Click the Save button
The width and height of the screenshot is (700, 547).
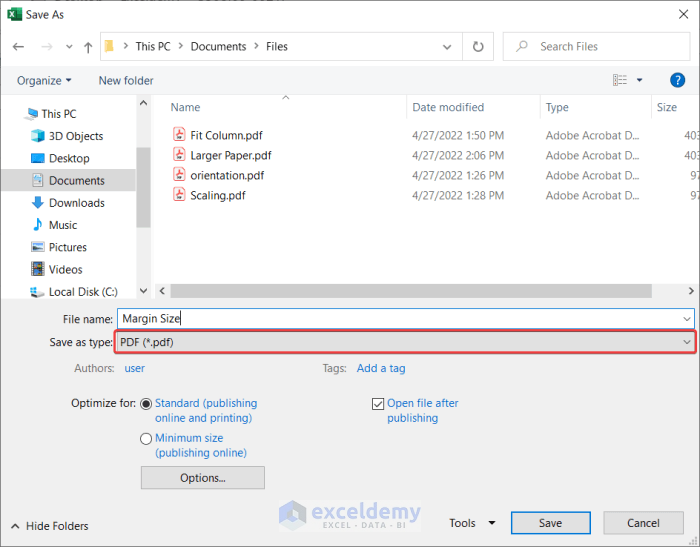pos(550,523)
